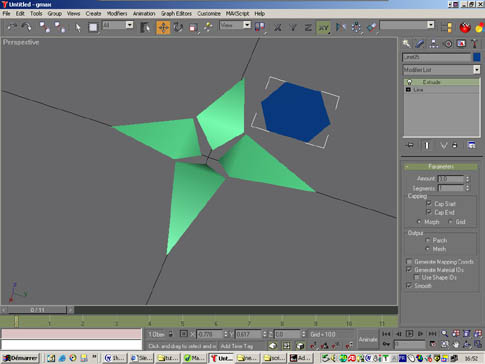Image resolution: width=485 pixels, height=364 pixels.
Task: Open the Graph Editors menu
Action: pyautogui.click(x=176, y=14)
